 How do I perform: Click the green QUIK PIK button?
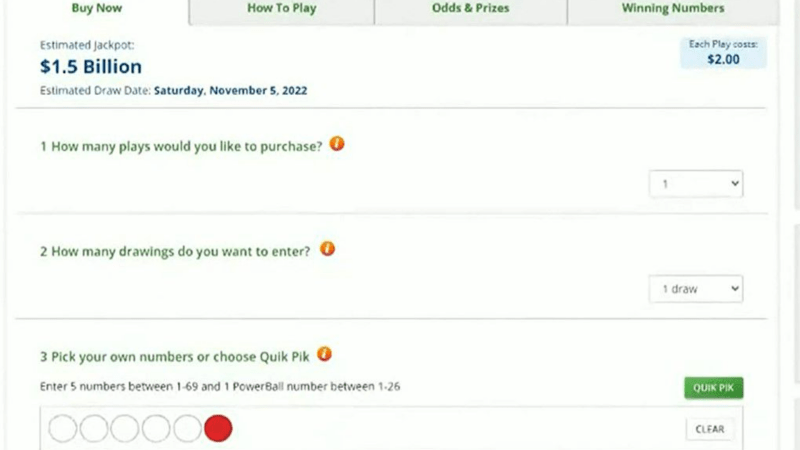[713, 388]
